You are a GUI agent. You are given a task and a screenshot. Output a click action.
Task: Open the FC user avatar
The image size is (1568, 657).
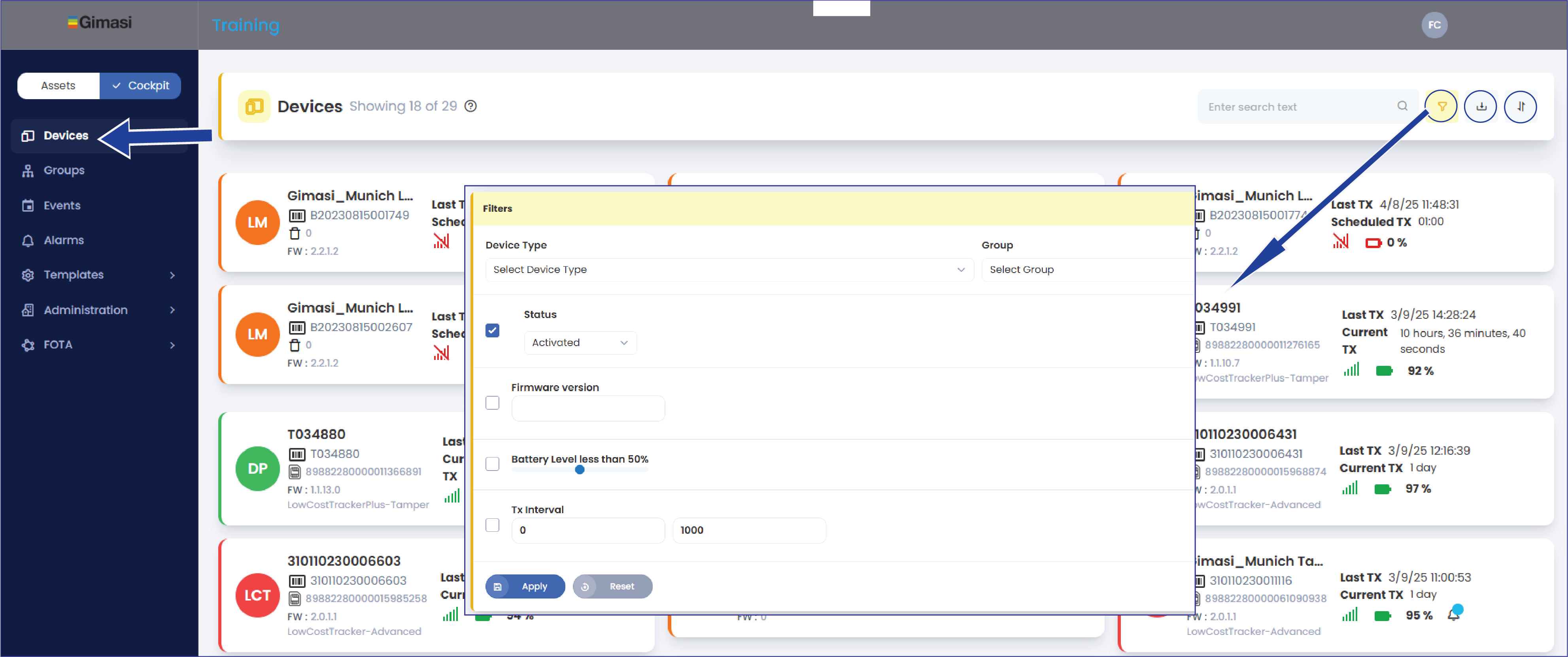[1434, 25]
